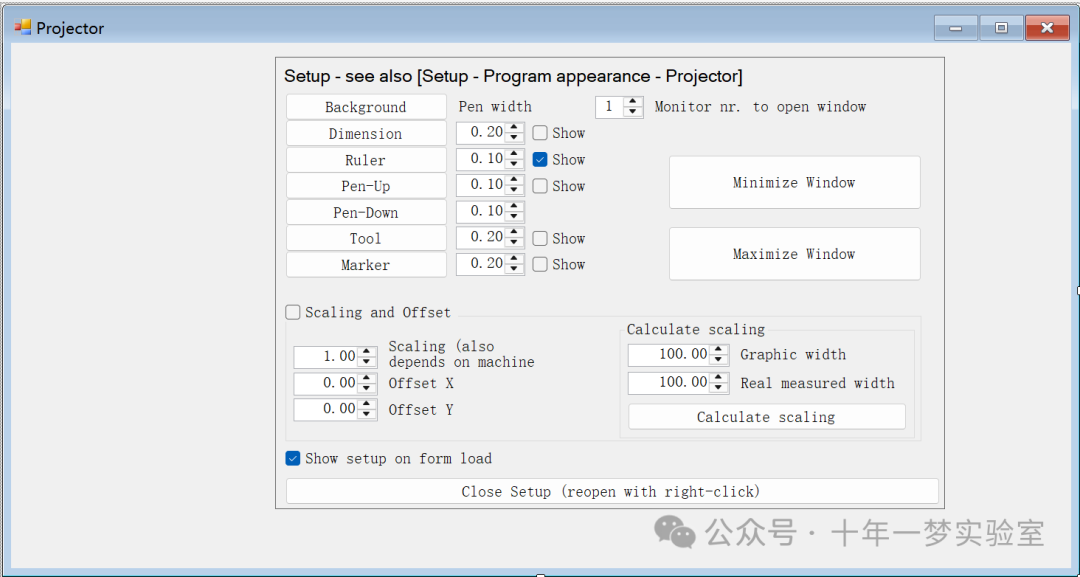Screen dimensions: 1080x577
Task: Click the Marker pen width field
Action: pos(481,264)
